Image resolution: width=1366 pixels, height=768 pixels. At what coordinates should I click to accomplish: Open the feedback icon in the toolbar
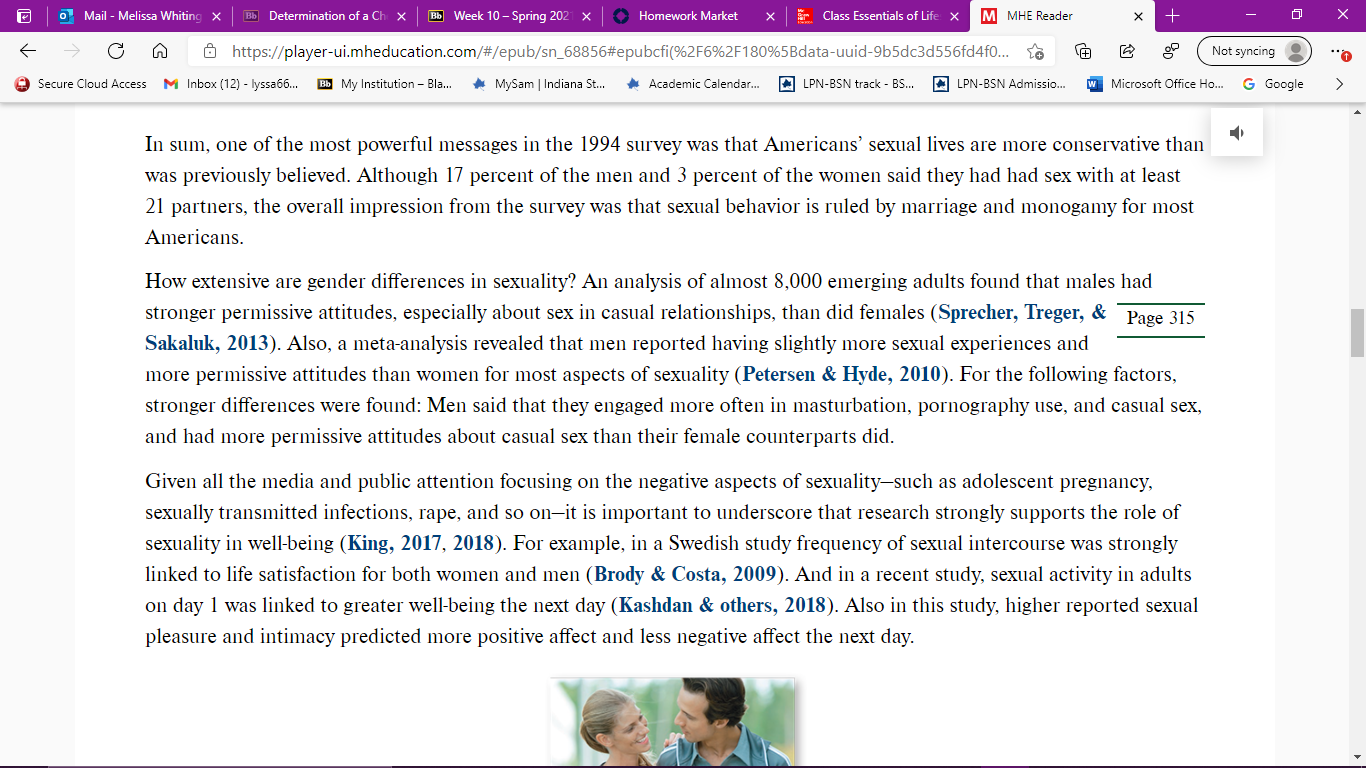pyautogui.click(x=1170, y=52)
